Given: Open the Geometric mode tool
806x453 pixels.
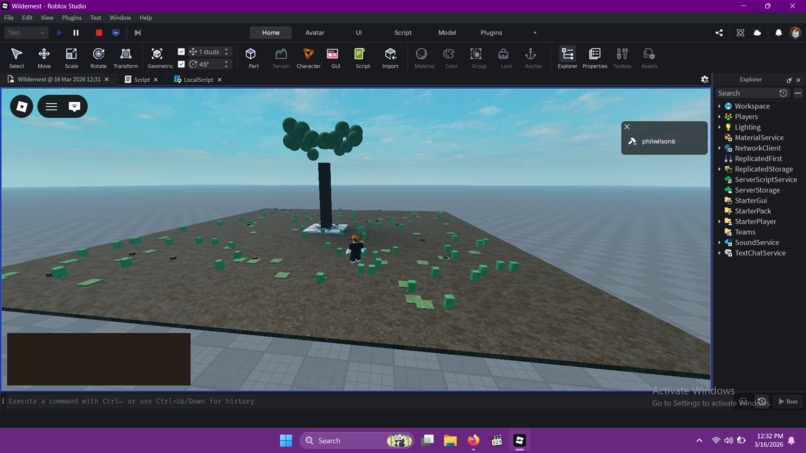Looking at the screenshot, I should pyautogui.click(x=160, y=58).
